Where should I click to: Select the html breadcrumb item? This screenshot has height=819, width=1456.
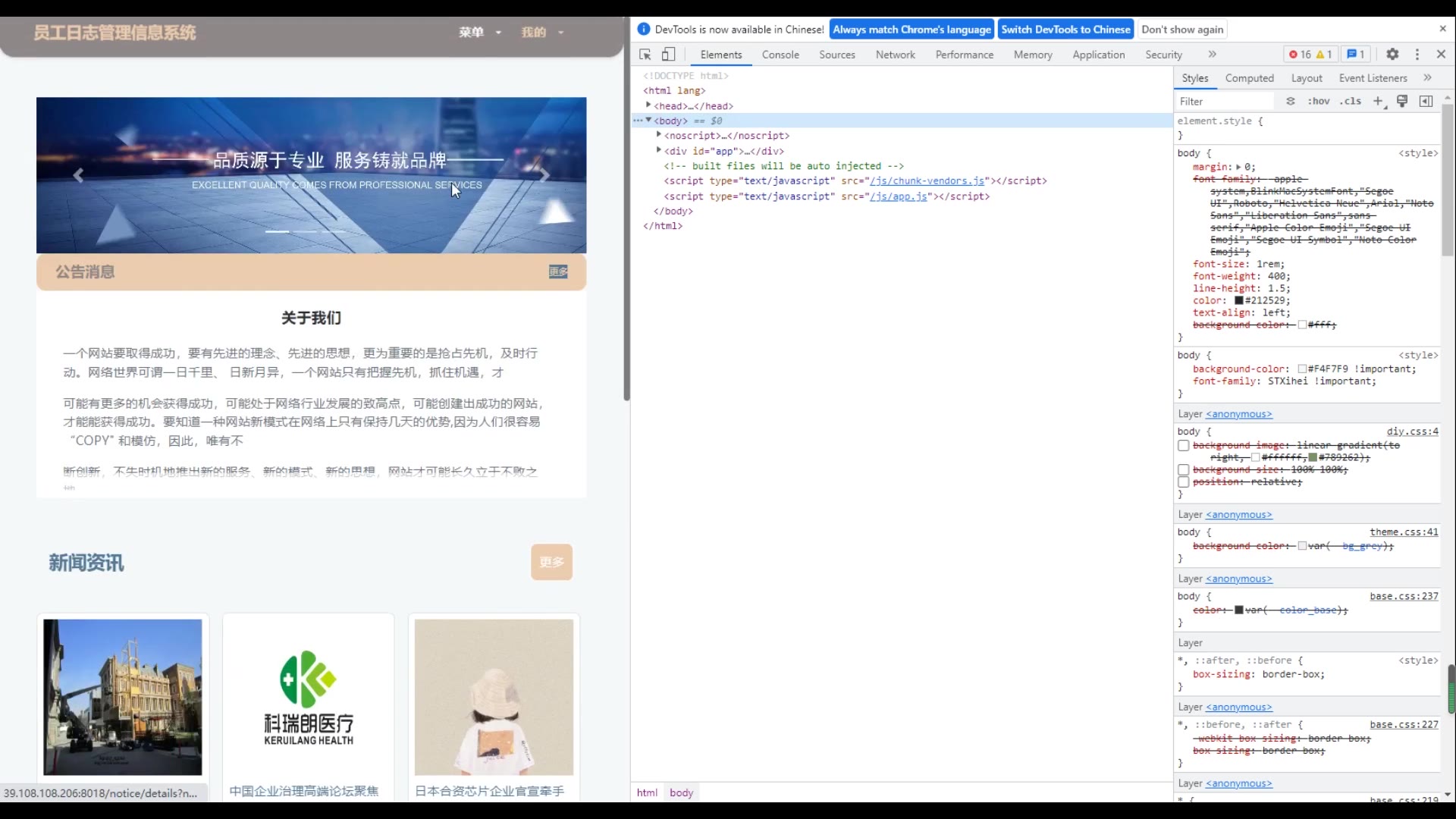(647, 792)
